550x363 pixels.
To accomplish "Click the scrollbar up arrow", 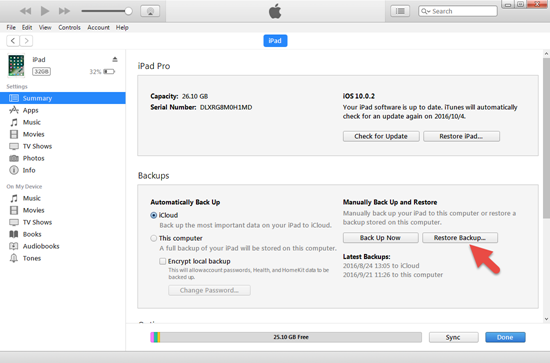I will click(546, 54).
